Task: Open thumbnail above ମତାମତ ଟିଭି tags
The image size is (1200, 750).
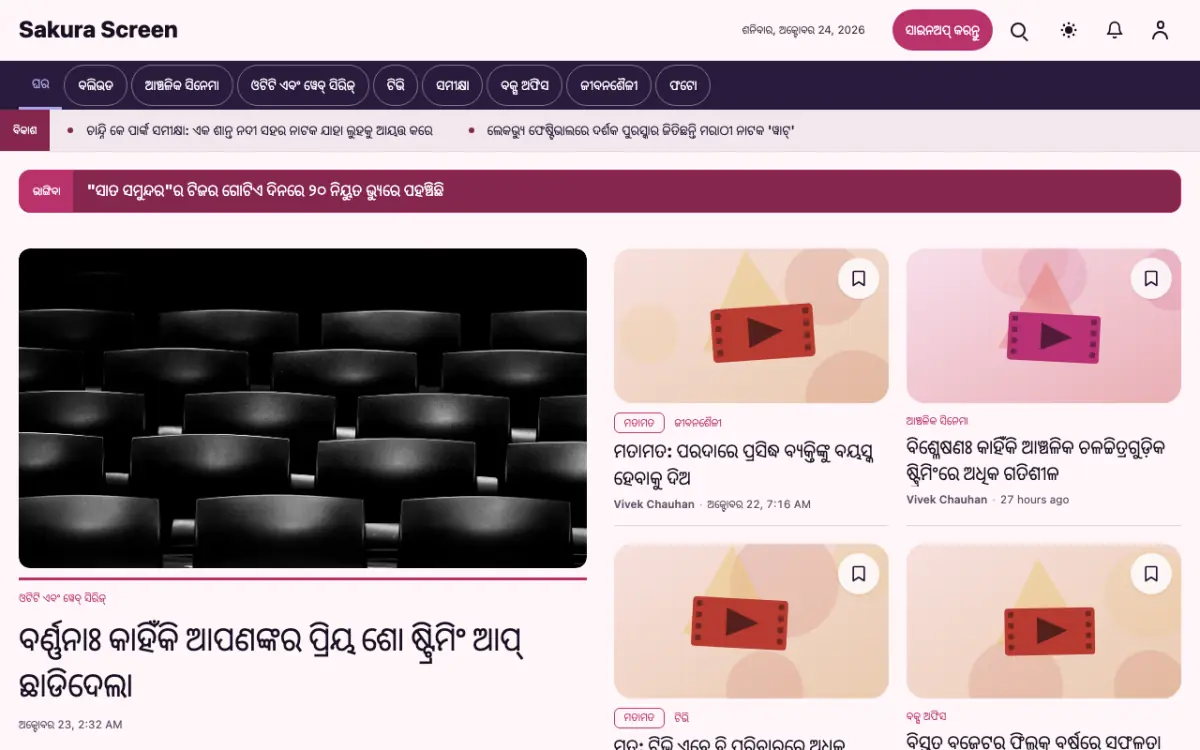Action: click(751, 621)
